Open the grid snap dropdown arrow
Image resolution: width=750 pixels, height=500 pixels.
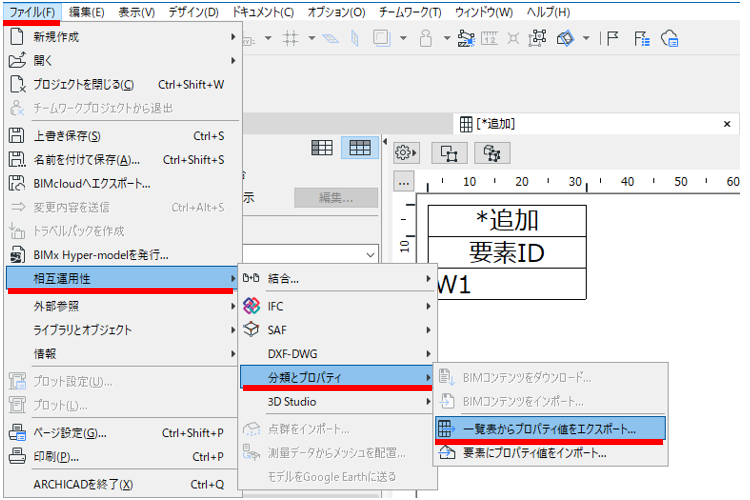click(x=311, y=38)
